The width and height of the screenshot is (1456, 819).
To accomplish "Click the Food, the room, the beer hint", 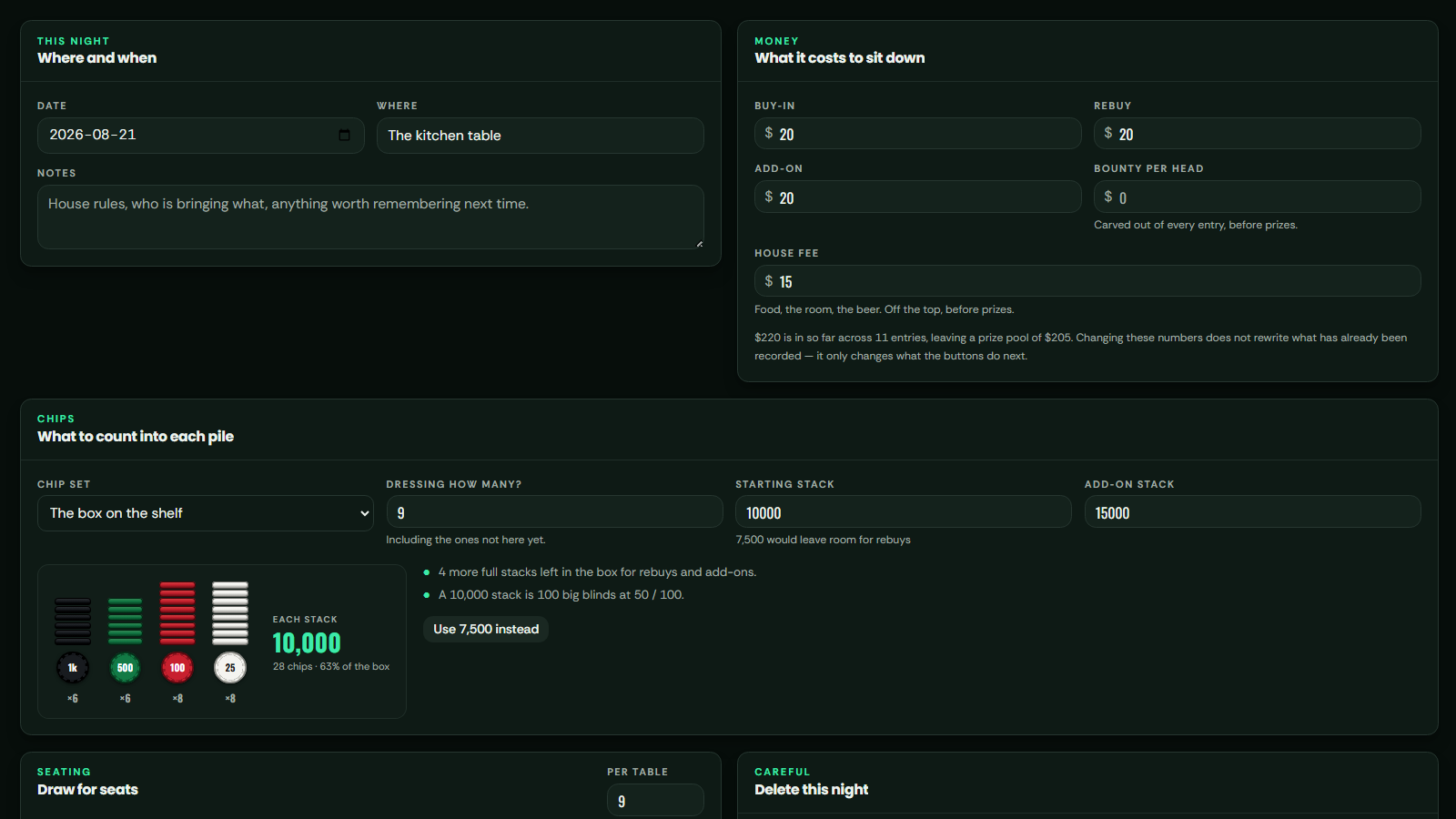I will [884, 309].
